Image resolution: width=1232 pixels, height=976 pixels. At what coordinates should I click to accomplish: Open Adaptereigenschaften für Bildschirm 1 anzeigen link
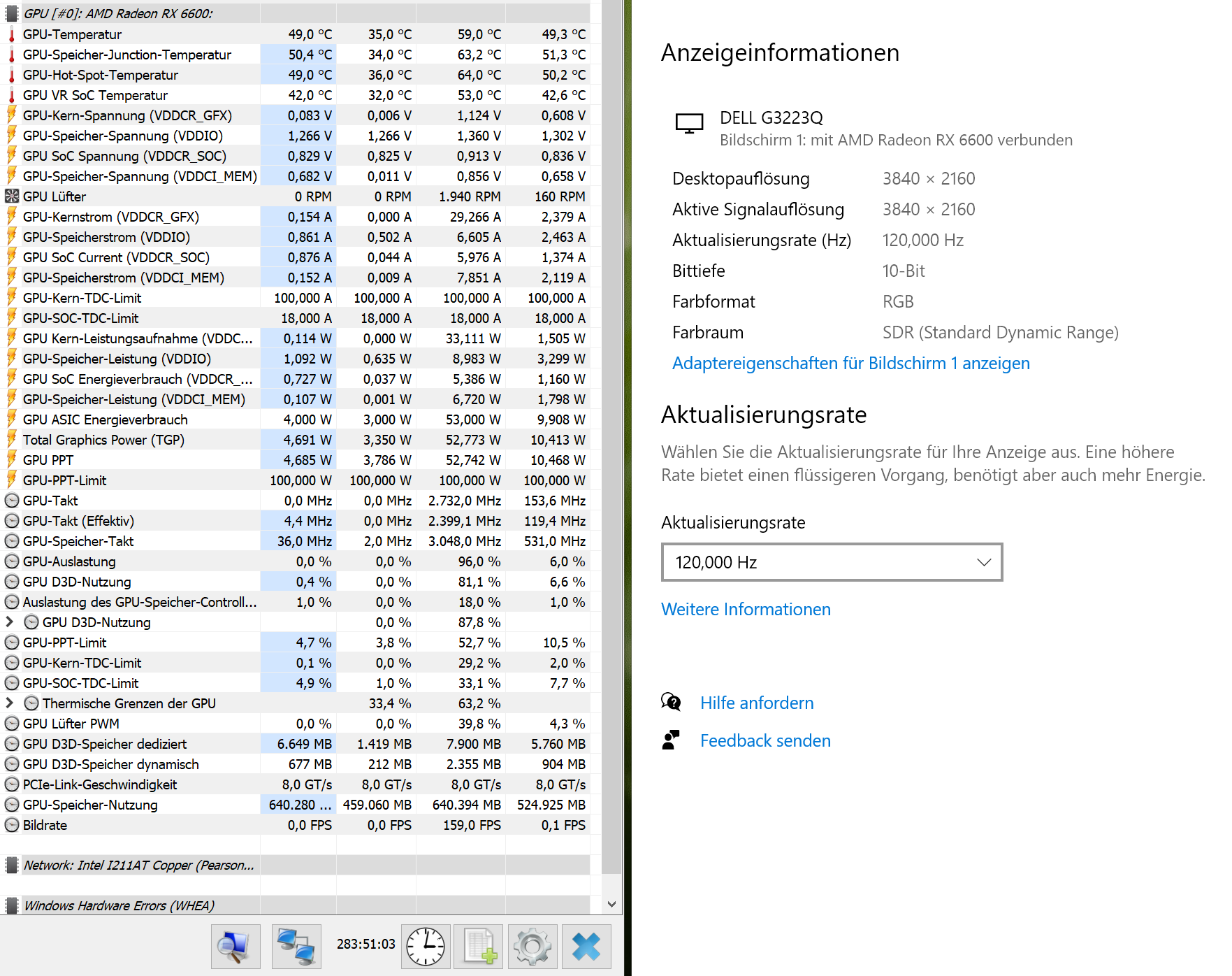[x=850, y=364]
